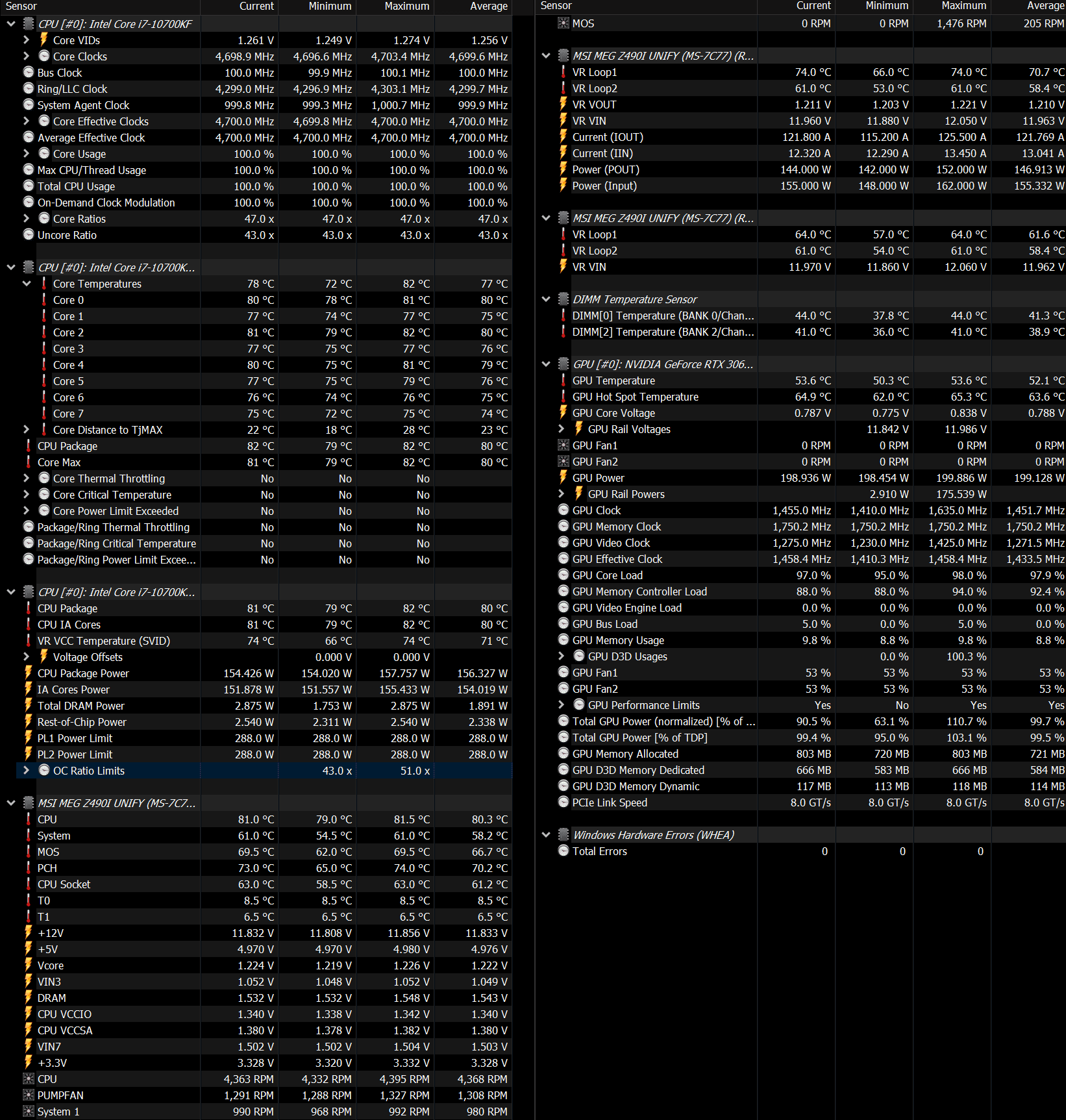Expand Core Distance to TjMAX

point(27,430)
